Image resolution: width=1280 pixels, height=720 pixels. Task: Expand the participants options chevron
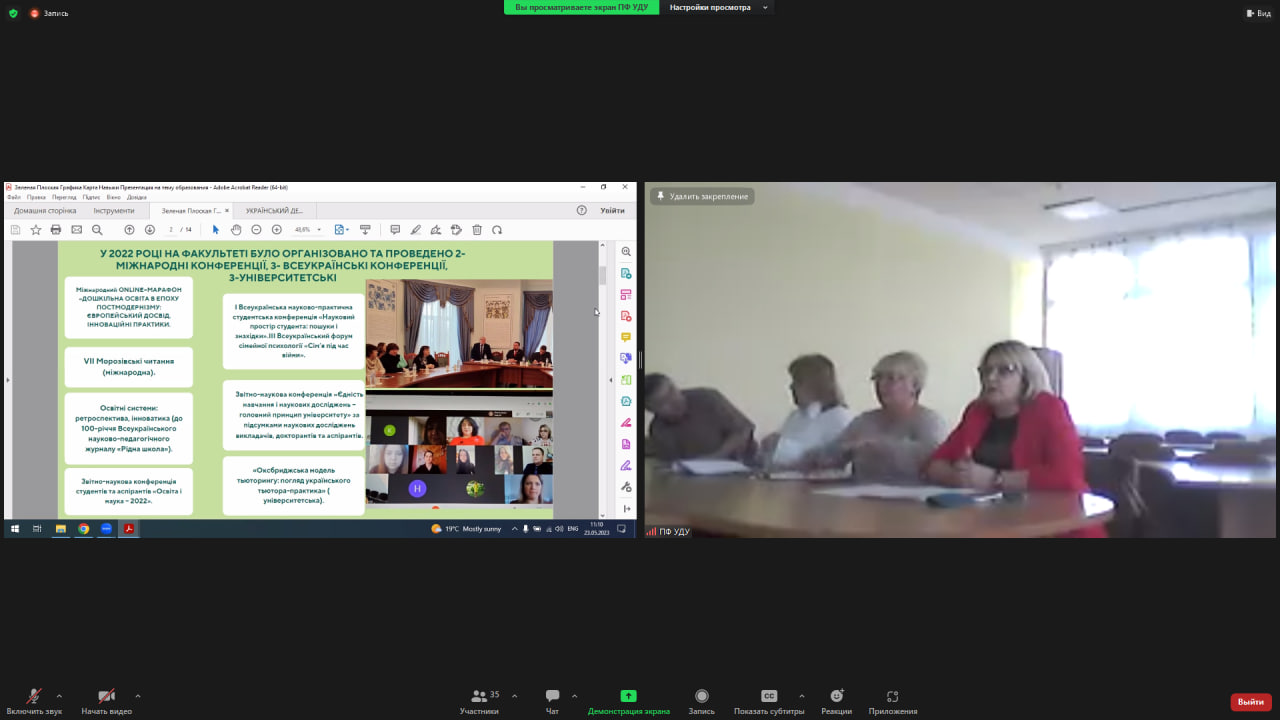tap(514, 696)
